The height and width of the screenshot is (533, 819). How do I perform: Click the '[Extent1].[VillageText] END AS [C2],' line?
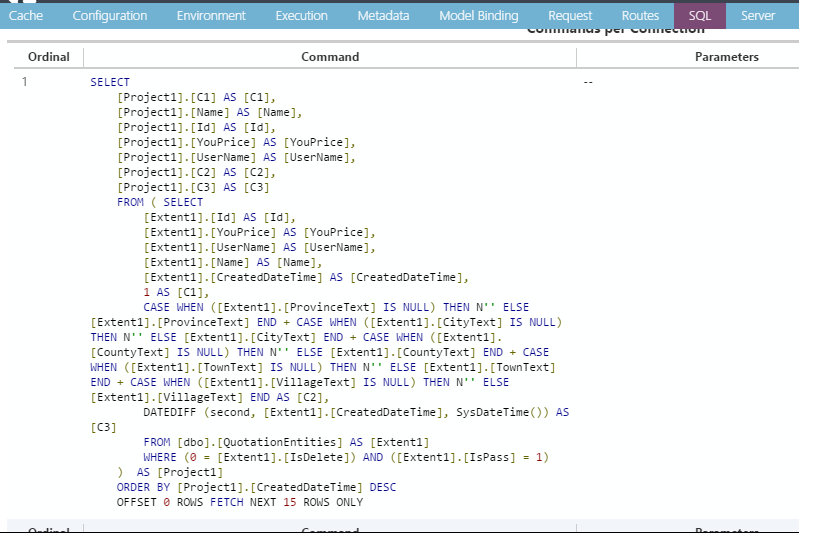[210, 397]
